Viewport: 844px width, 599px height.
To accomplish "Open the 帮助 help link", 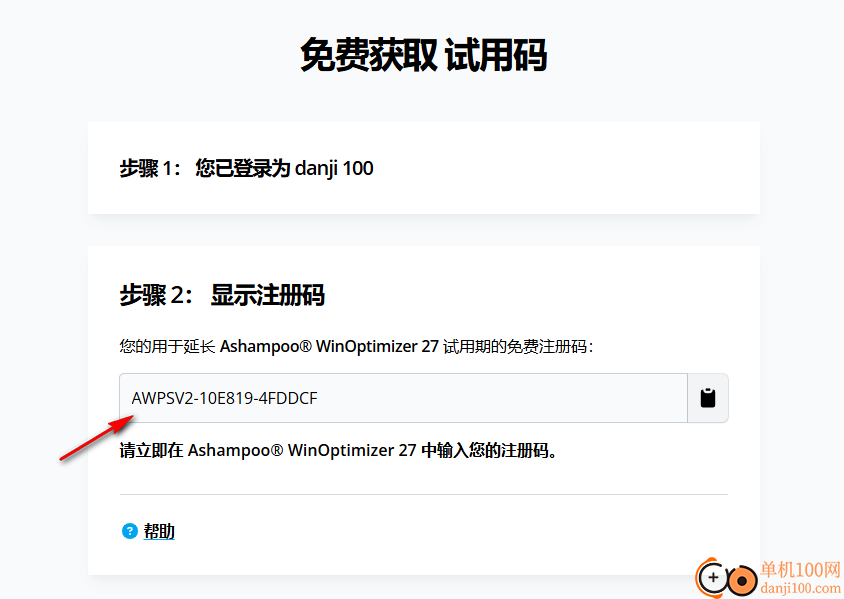I will (x=159, y=531).
